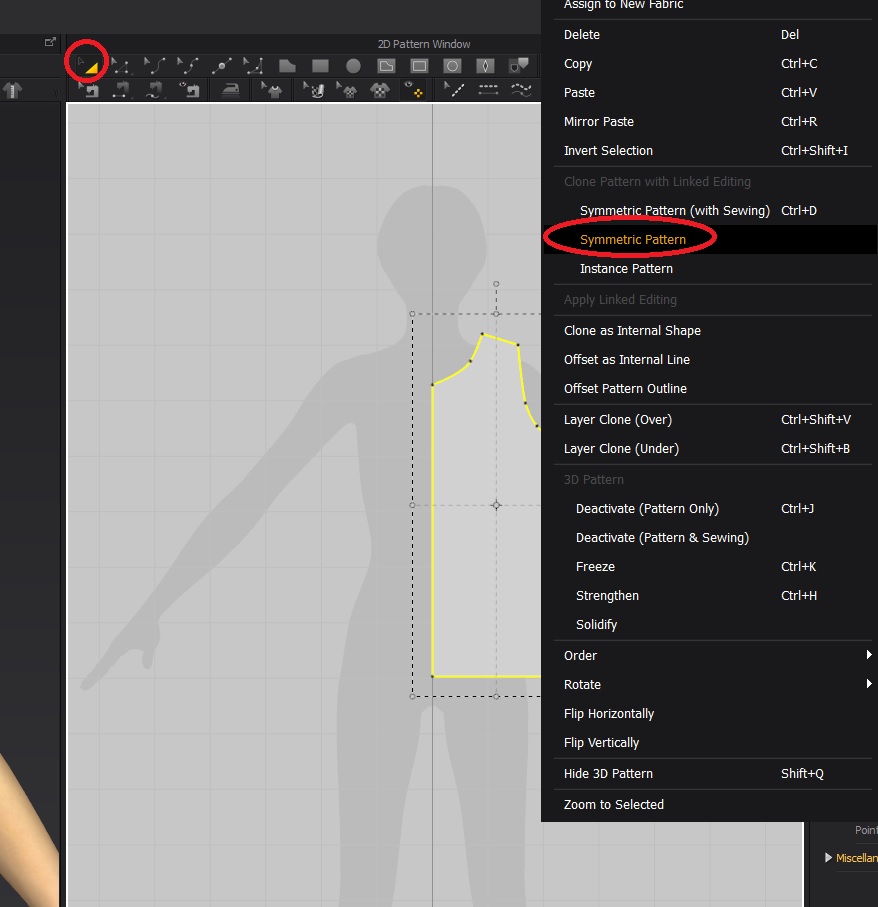Select the Polygon pattern tool

(x=287, y=66)
